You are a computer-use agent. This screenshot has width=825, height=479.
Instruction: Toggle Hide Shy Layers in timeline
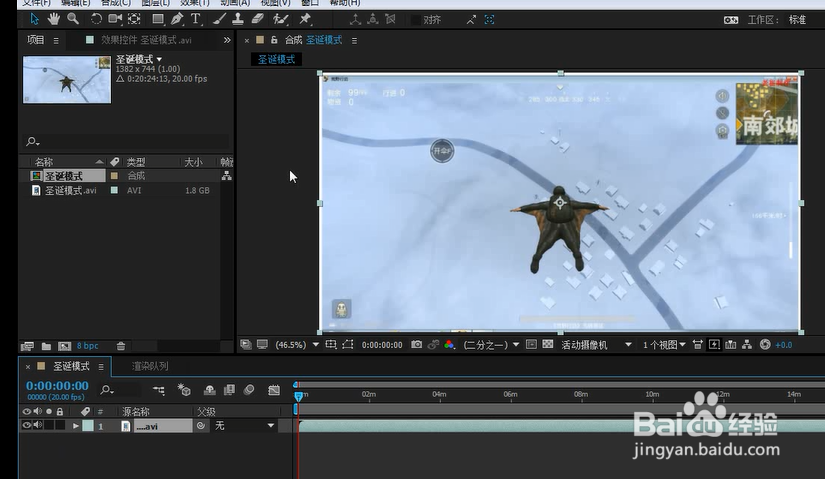(x=209, y=390)
